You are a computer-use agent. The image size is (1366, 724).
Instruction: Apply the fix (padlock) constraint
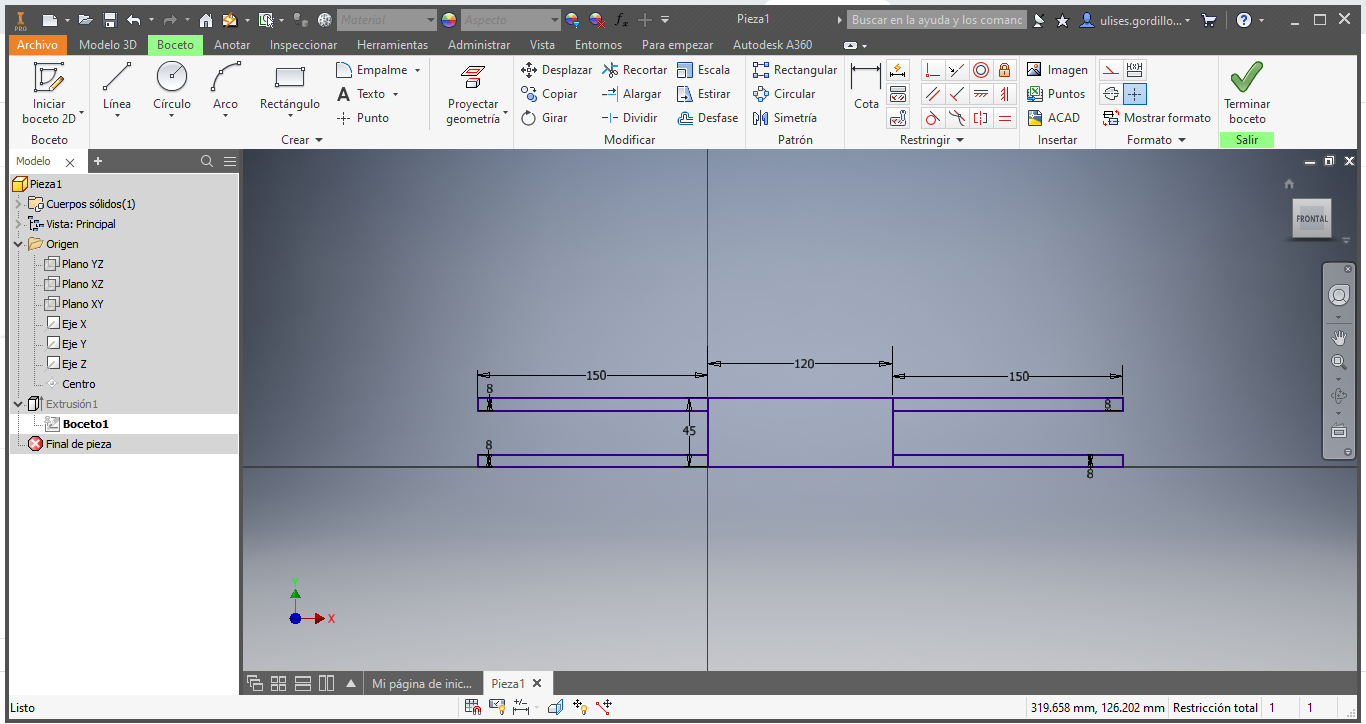click(1005, 70)
